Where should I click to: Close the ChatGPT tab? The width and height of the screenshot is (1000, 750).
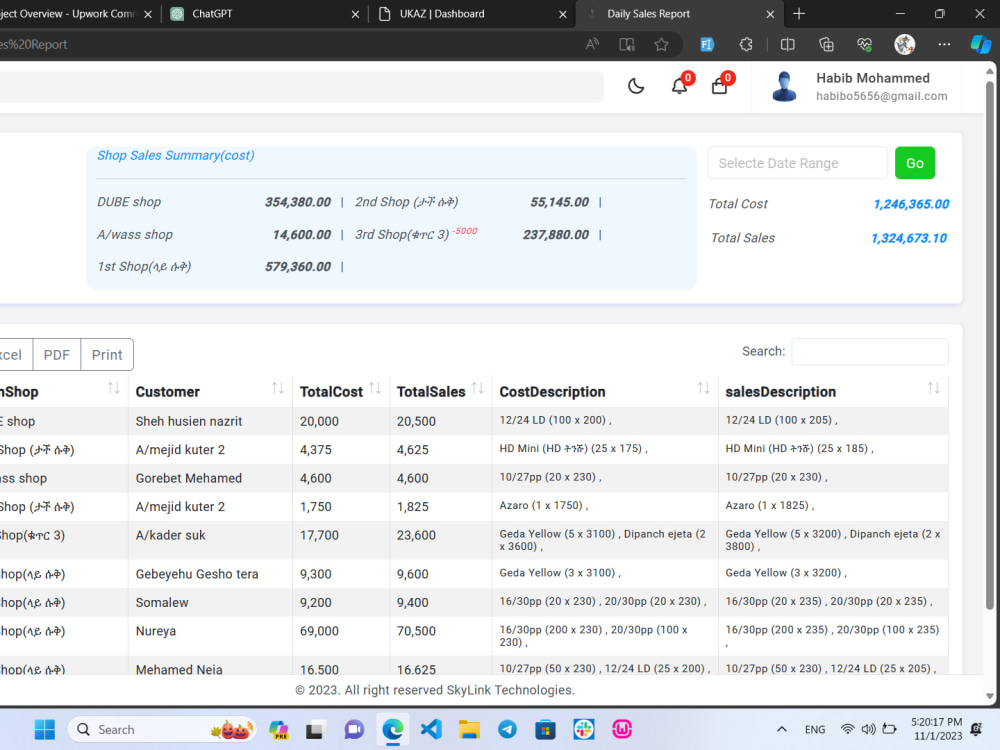pyautogui.click(x=355, y=14)
